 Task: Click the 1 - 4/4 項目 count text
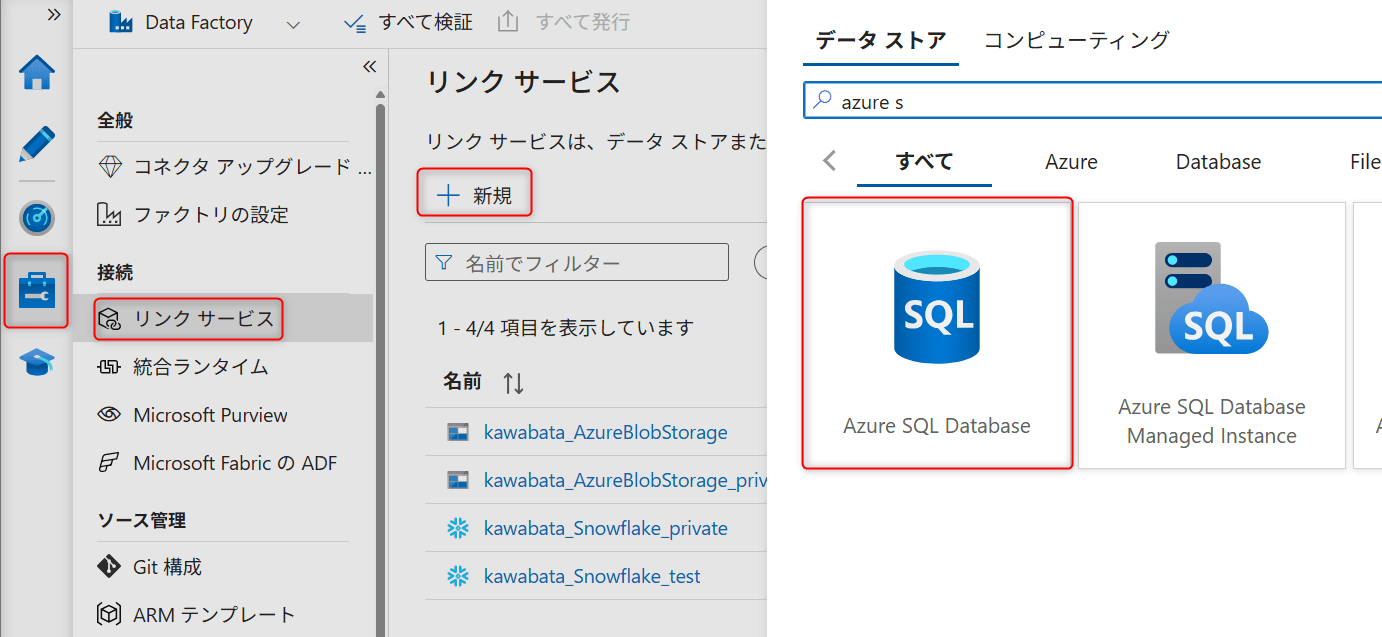point(566,327)
